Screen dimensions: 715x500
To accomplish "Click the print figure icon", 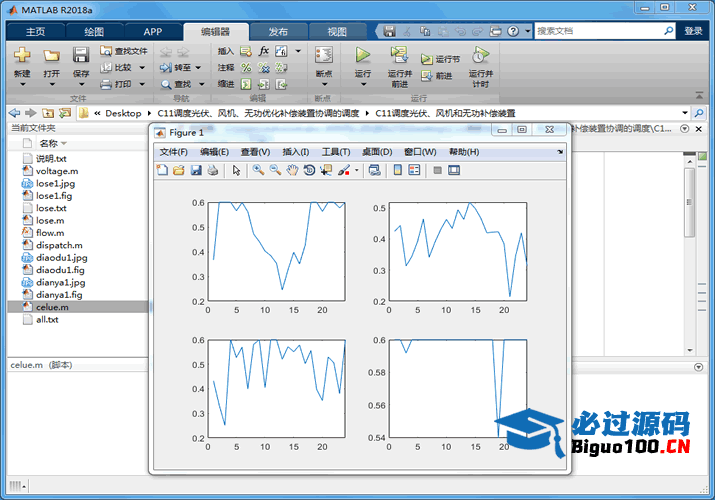I will (x=212, y=171).
